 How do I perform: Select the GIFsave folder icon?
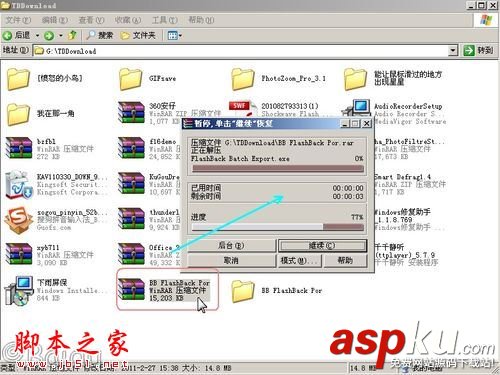(x=130, y=79)
